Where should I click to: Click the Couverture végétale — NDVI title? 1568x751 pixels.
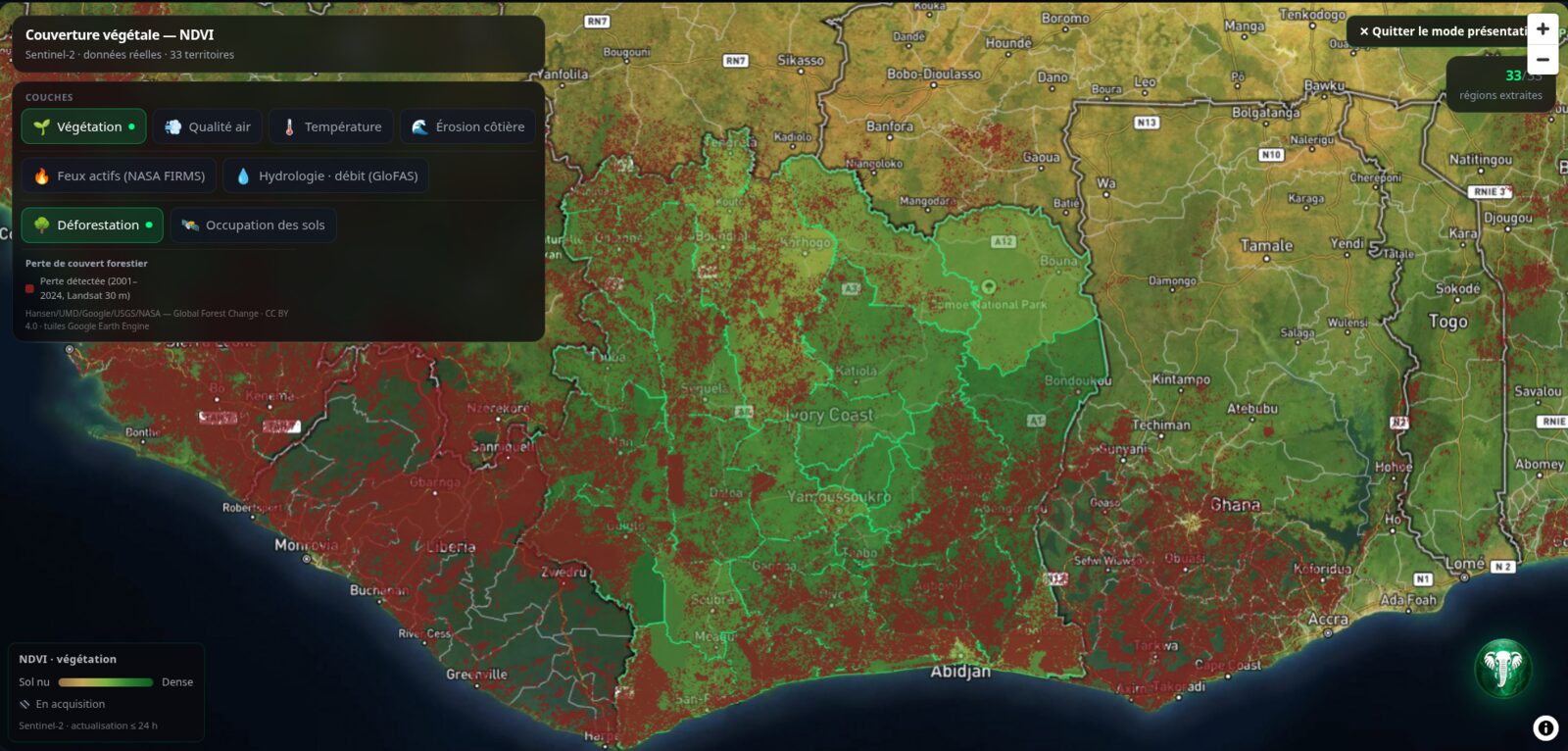coord(120,34)
